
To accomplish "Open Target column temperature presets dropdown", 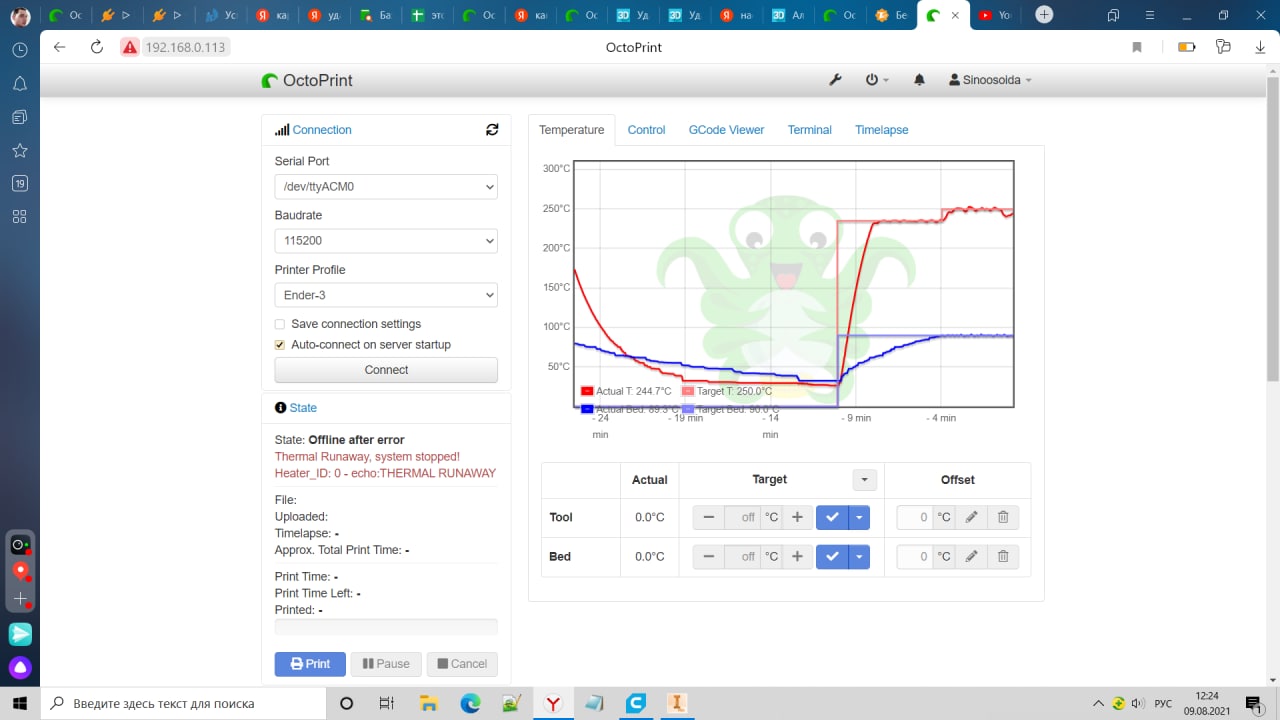I will (x=864, y=480).
